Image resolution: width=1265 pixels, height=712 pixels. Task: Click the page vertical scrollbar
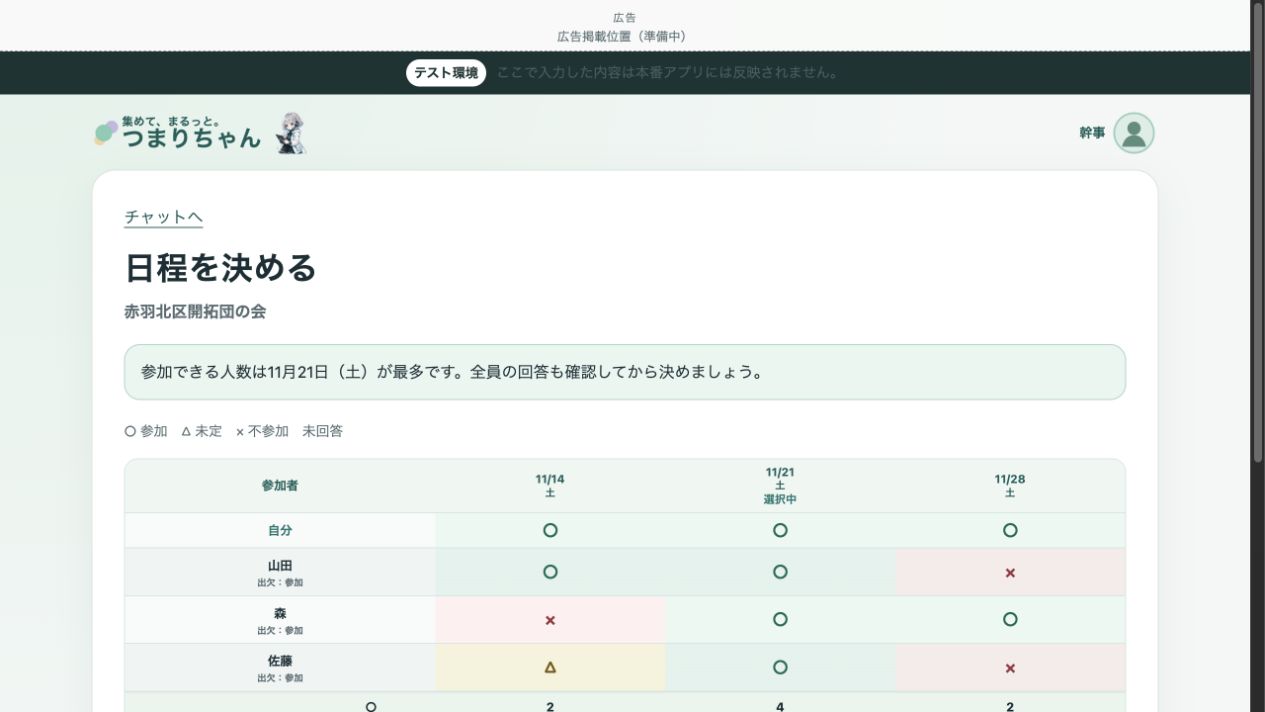(x=1258, y=235)
